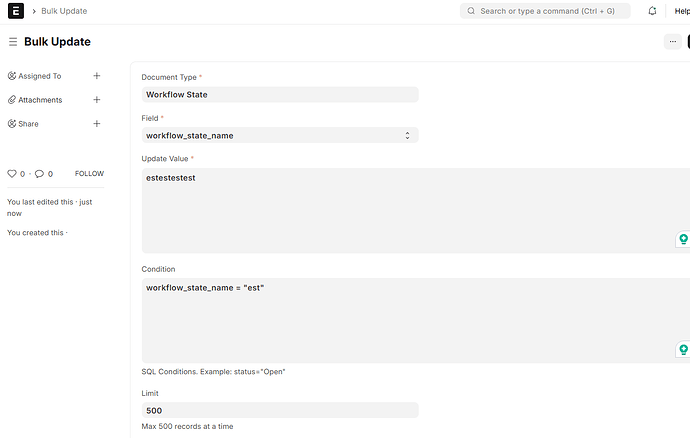Click the Limit field showing 500
The width and height of the screenshot is (690, 438).
click(x=279, y=410)
